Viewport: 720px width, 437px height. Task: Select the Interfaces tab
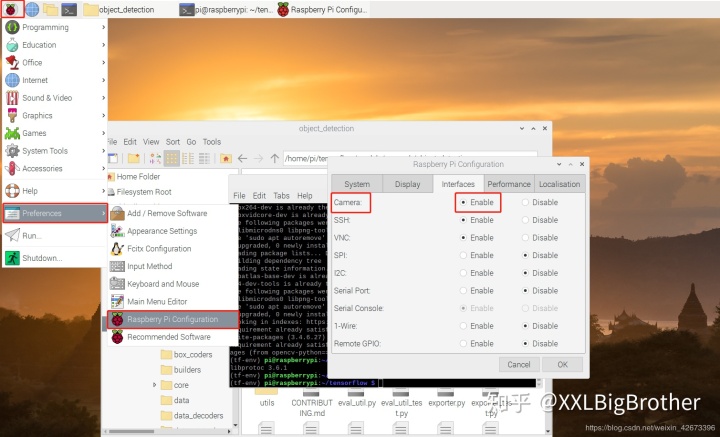coord(458,184)
